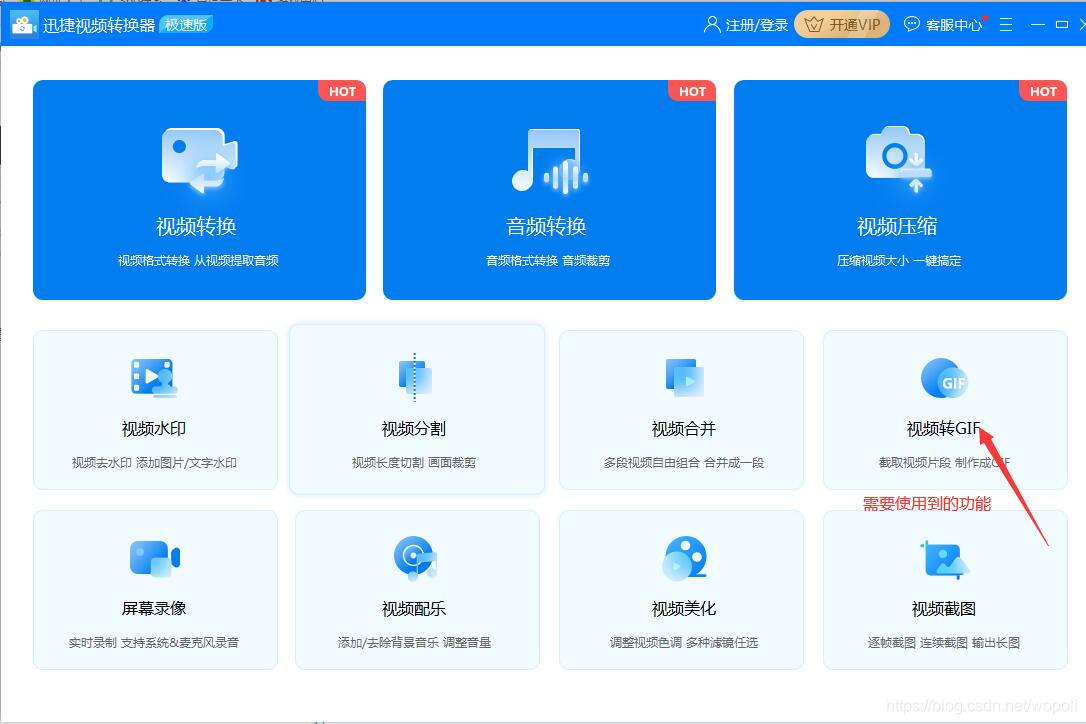This screenshot has height=724, width=1086.
Task: Click HOT badge on 音频转换 card
Action: click(x=692, y=91)
